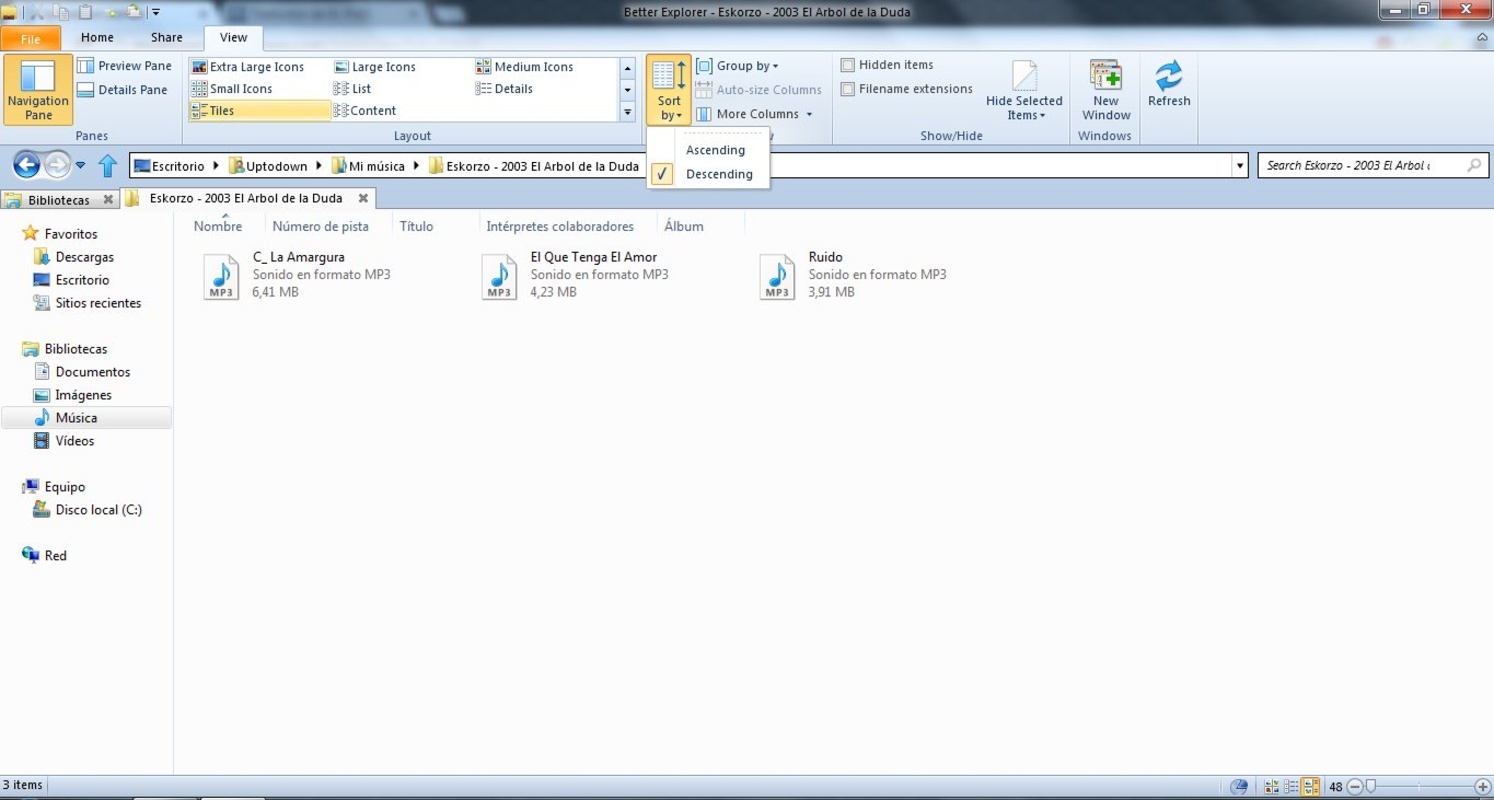Enable the Hidden items checkbox
The image size is (1494, 800).
pyautogui.click(x=848, y=65)
